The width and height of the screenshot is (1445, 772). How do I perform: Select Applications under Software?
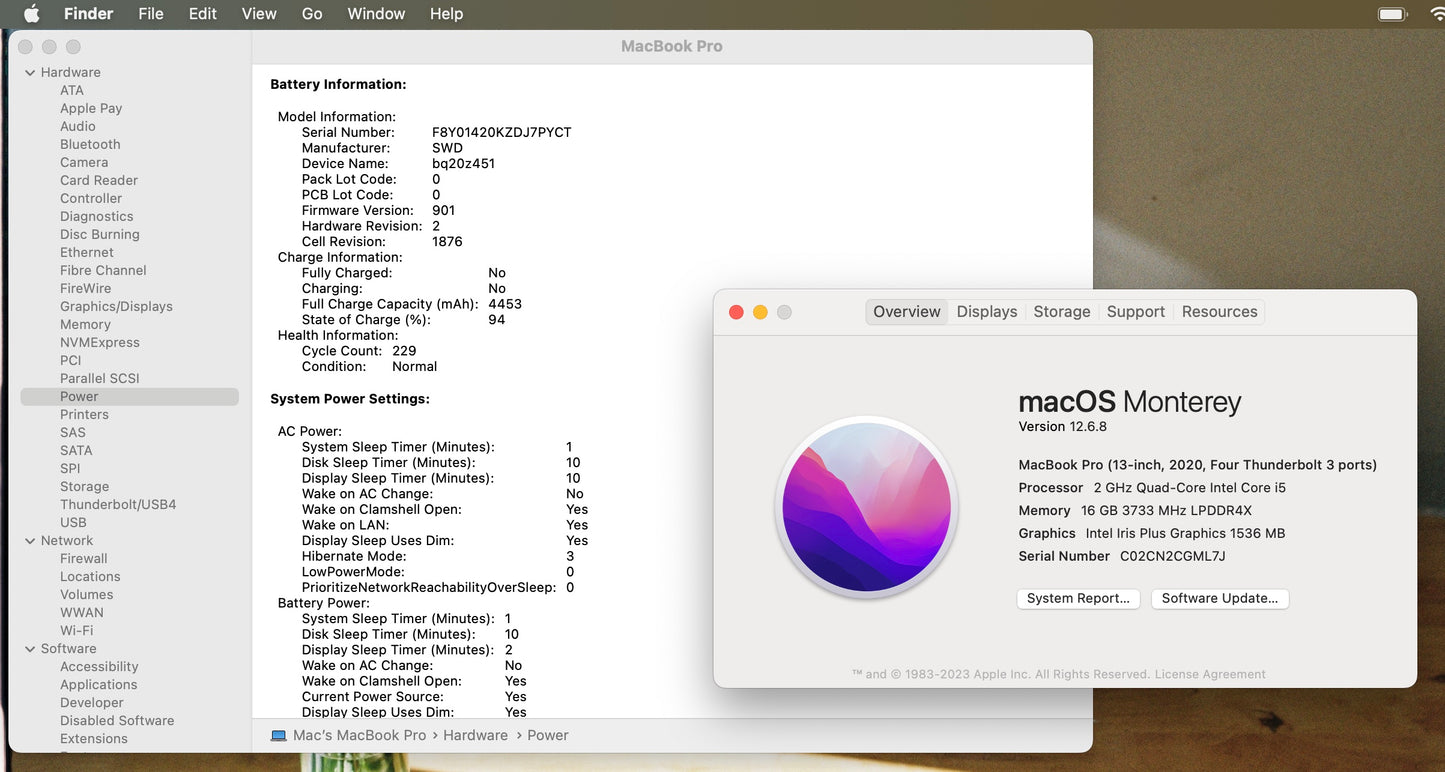[99, 684]
